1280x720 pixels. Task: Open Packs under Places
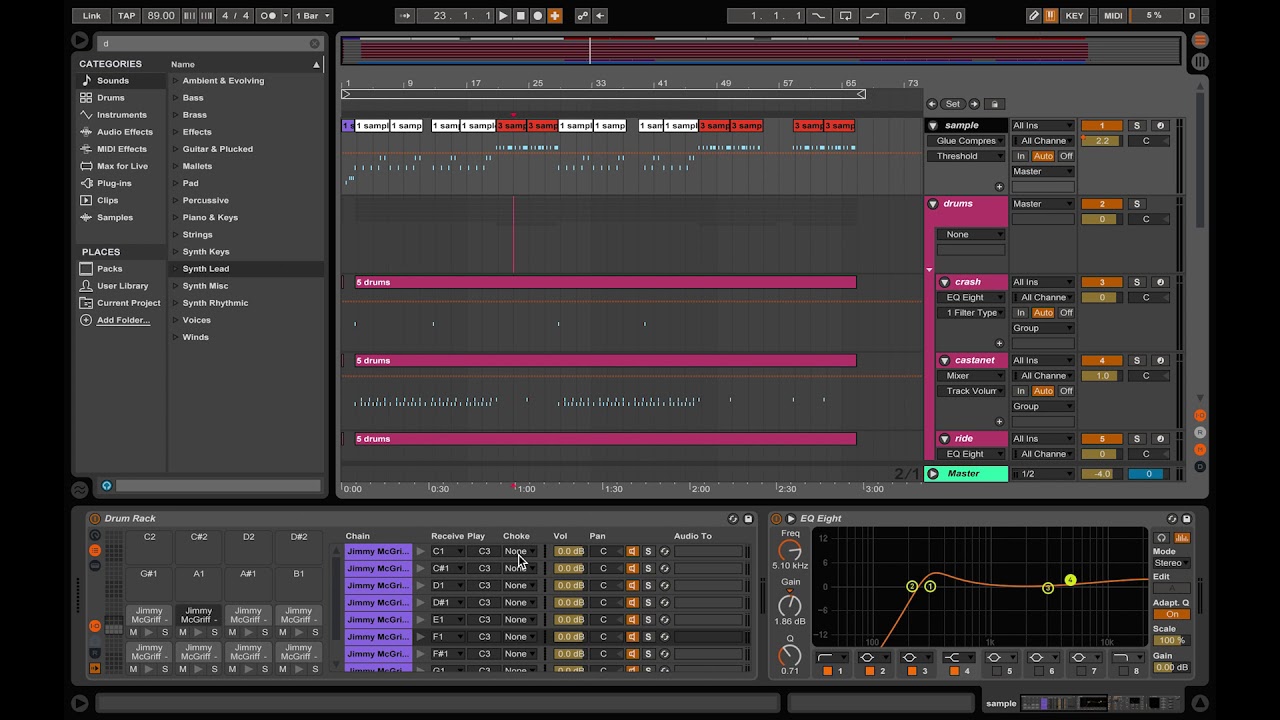[x=110, y=269]
